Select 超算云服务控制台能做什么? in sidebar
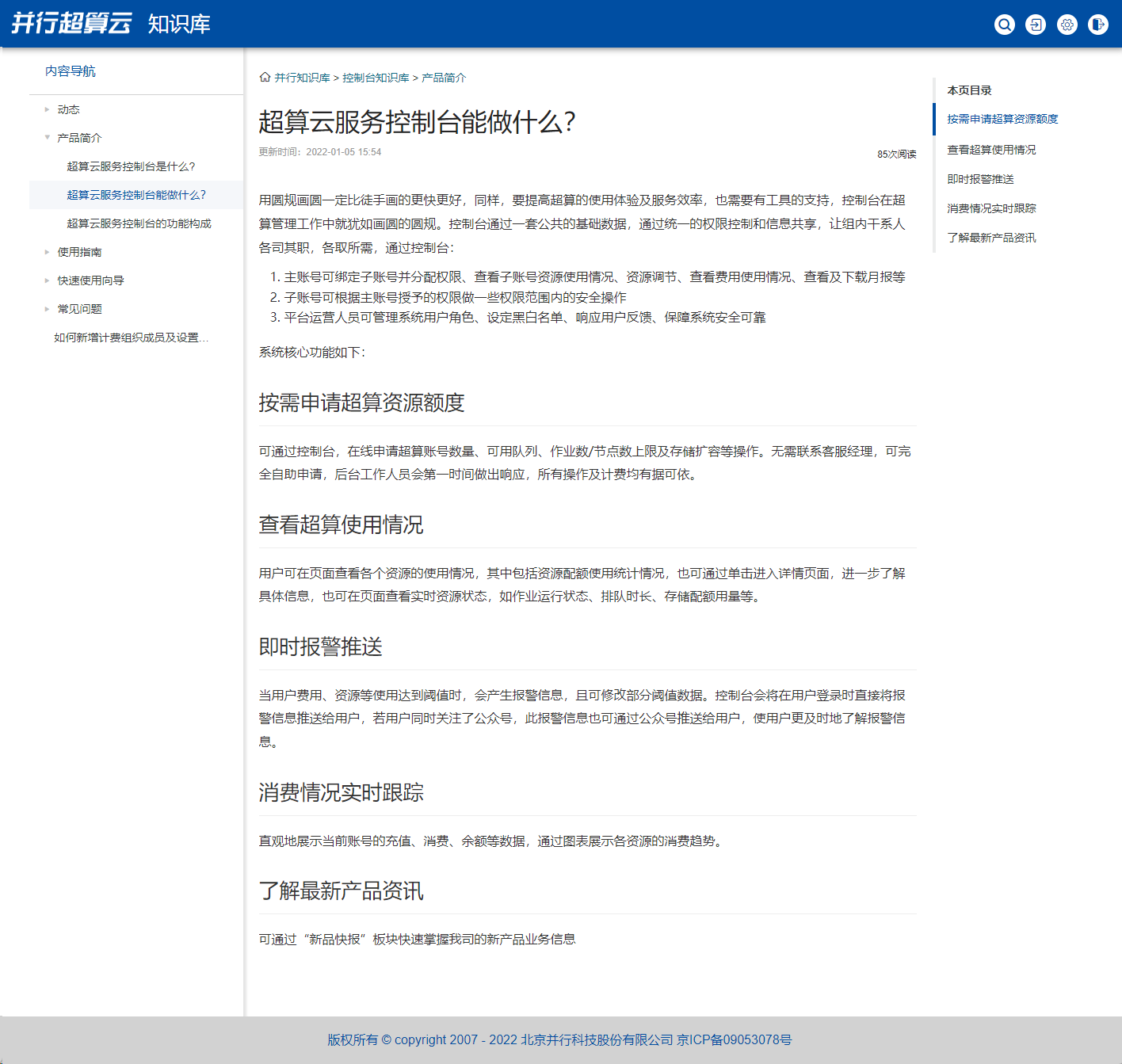 (136, 195)
